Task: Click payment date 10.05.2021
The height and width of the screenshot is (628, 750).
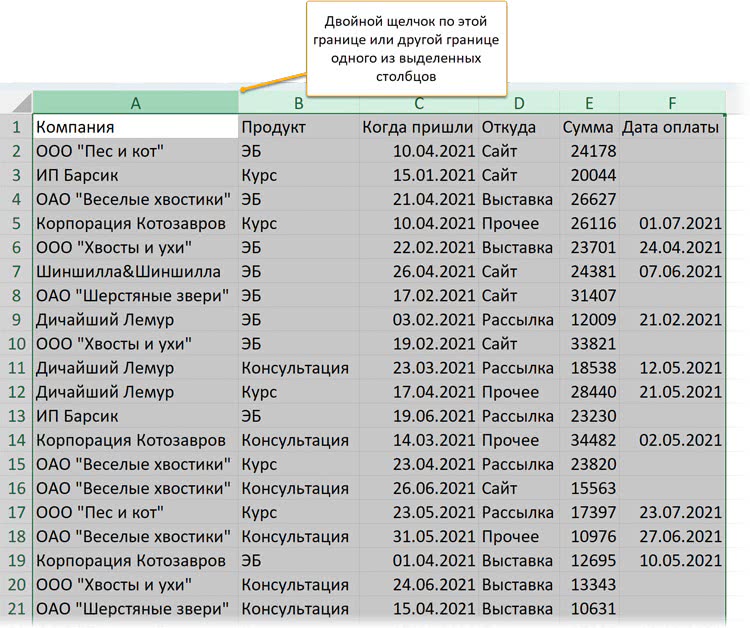Action: pos(672,560)
